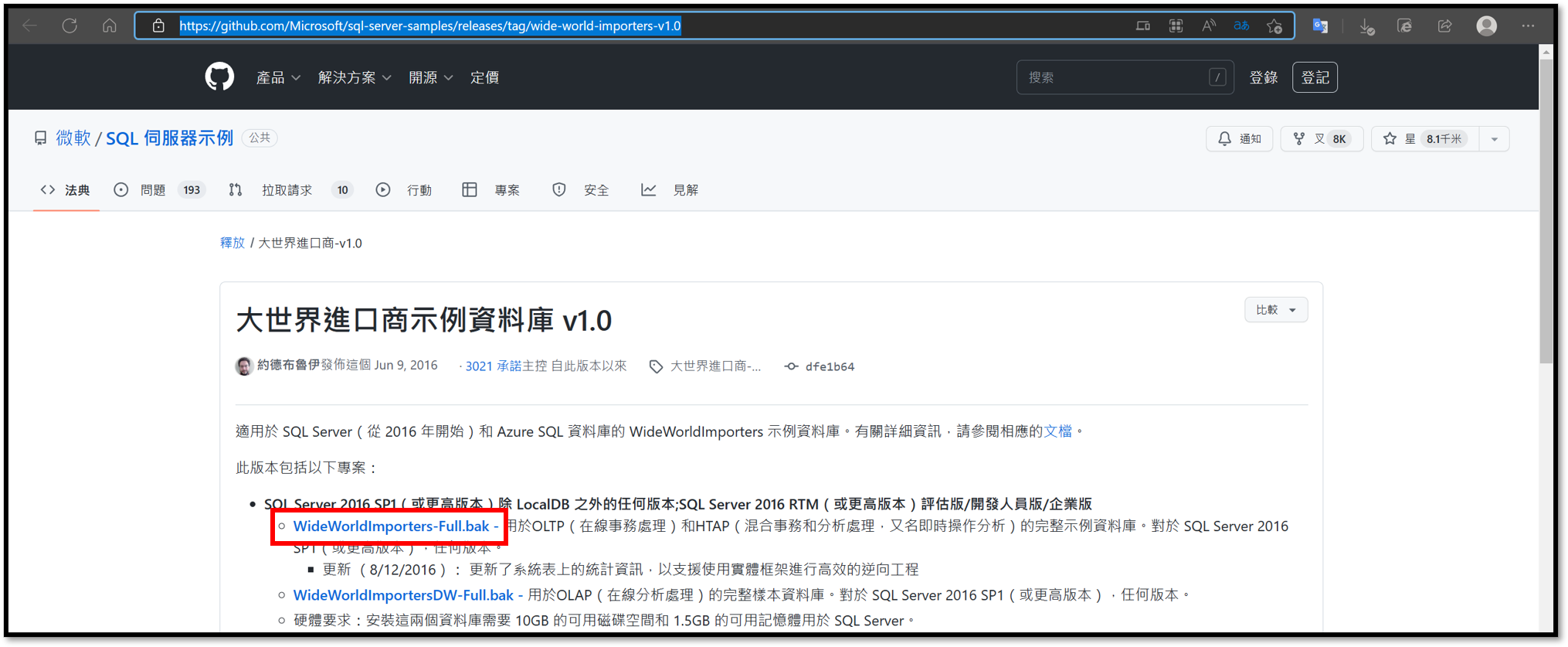Click the tag 大世界進口商-... link
The width and height of the screenshot is (1568, 647).
coord(705,366)
